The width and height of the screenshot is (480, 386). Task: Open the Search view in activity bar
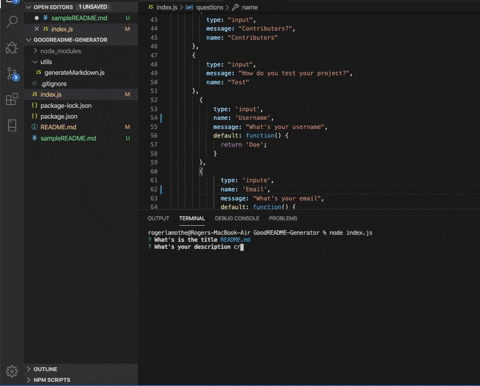click(x=12, y=22)
